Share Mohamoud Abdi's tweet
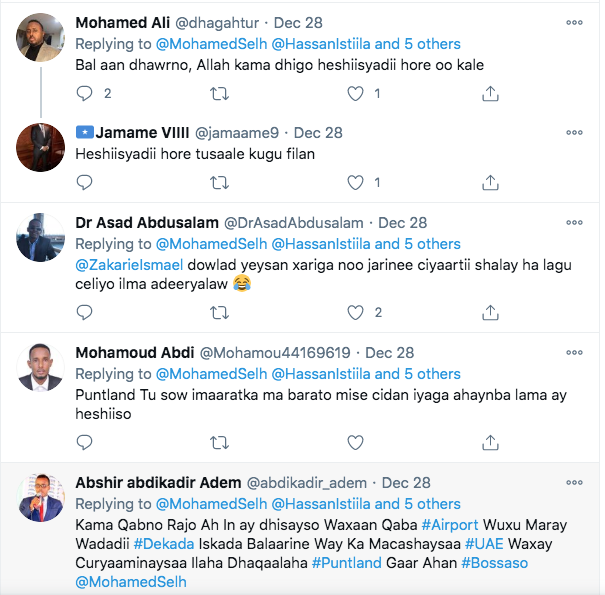The image size is (605, 595). (490, 443)
